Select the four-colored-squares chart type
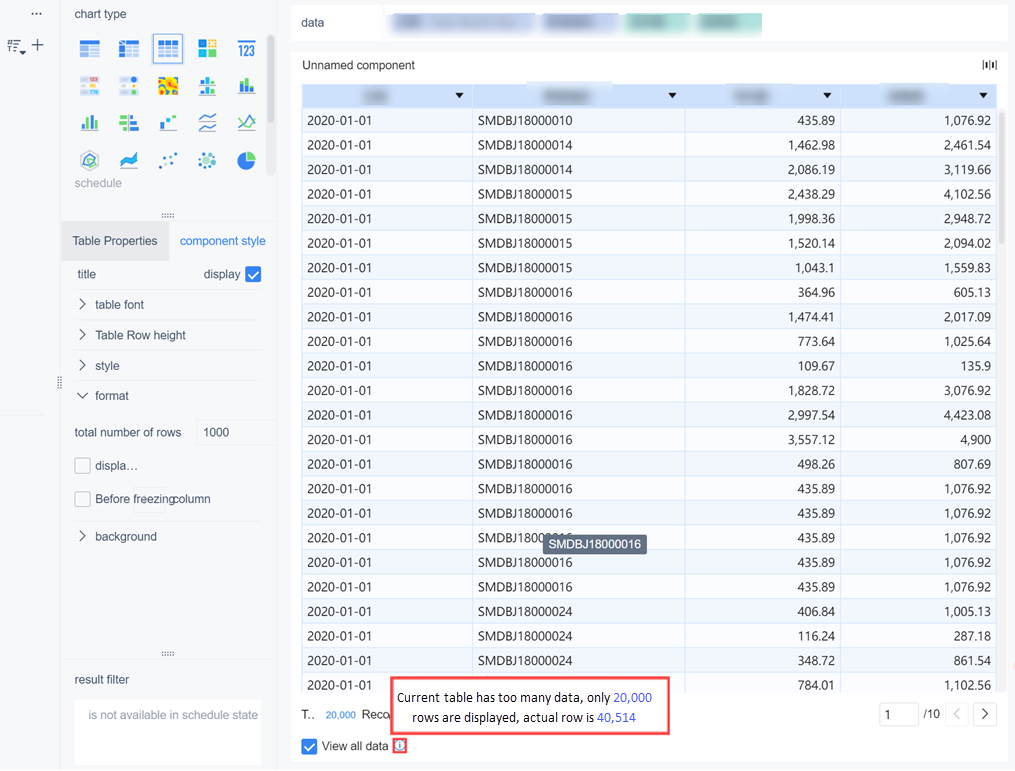 [207, 49]
